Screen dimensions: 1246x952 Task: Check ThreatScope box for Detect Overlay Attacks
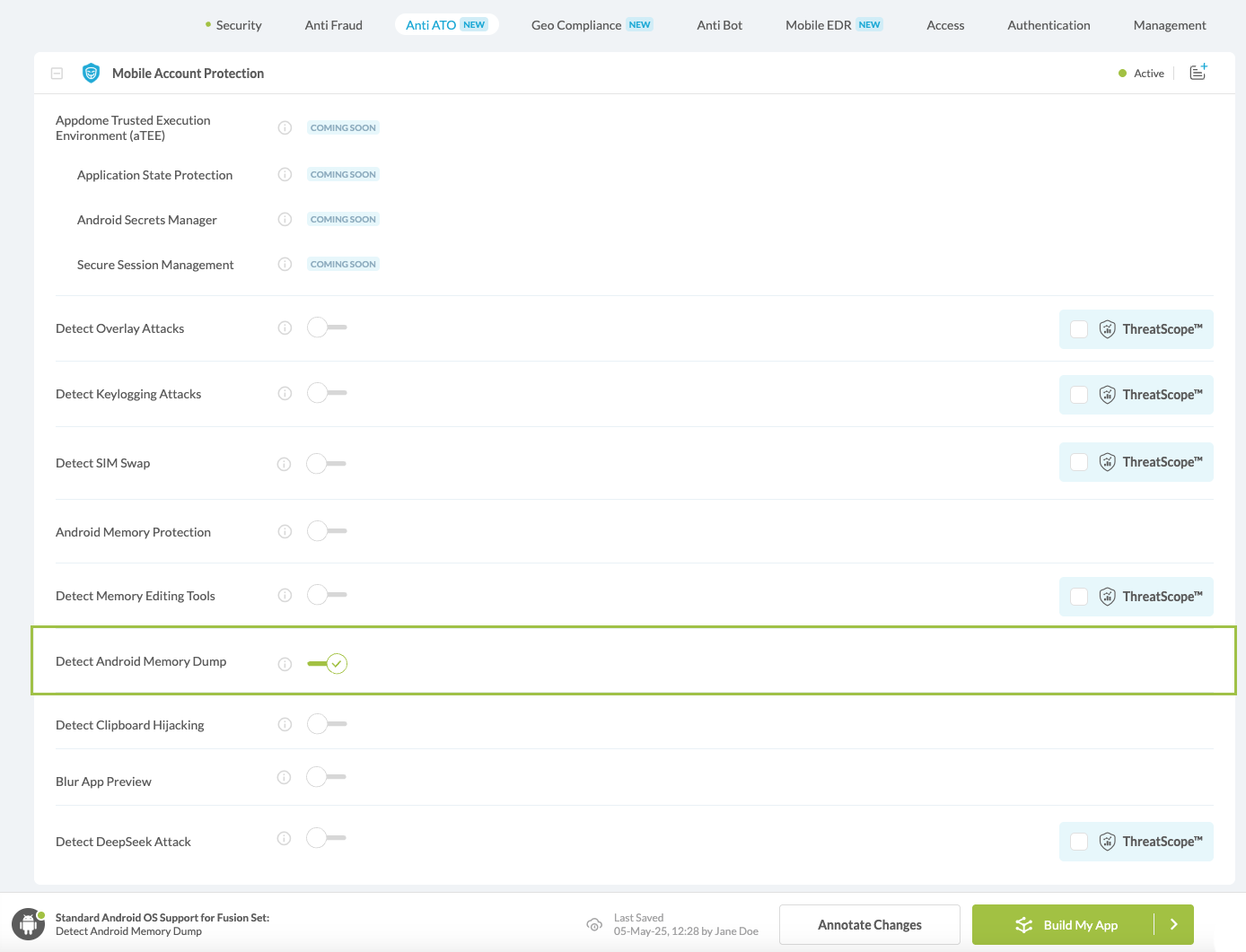pyautogui.click(x=1079, y=329)
